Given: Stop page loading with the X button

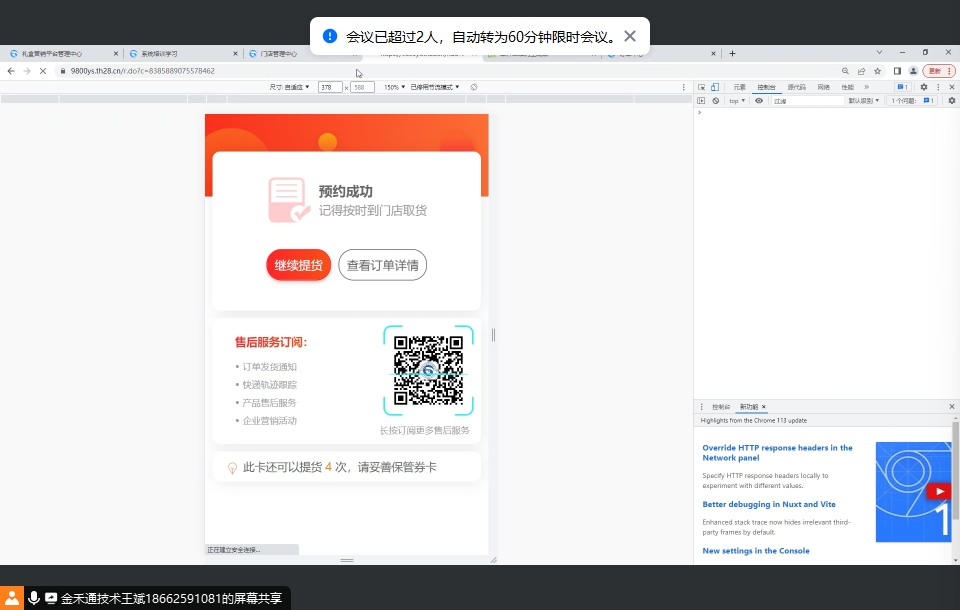Looking at the screenshot, I should pos(41,71).
